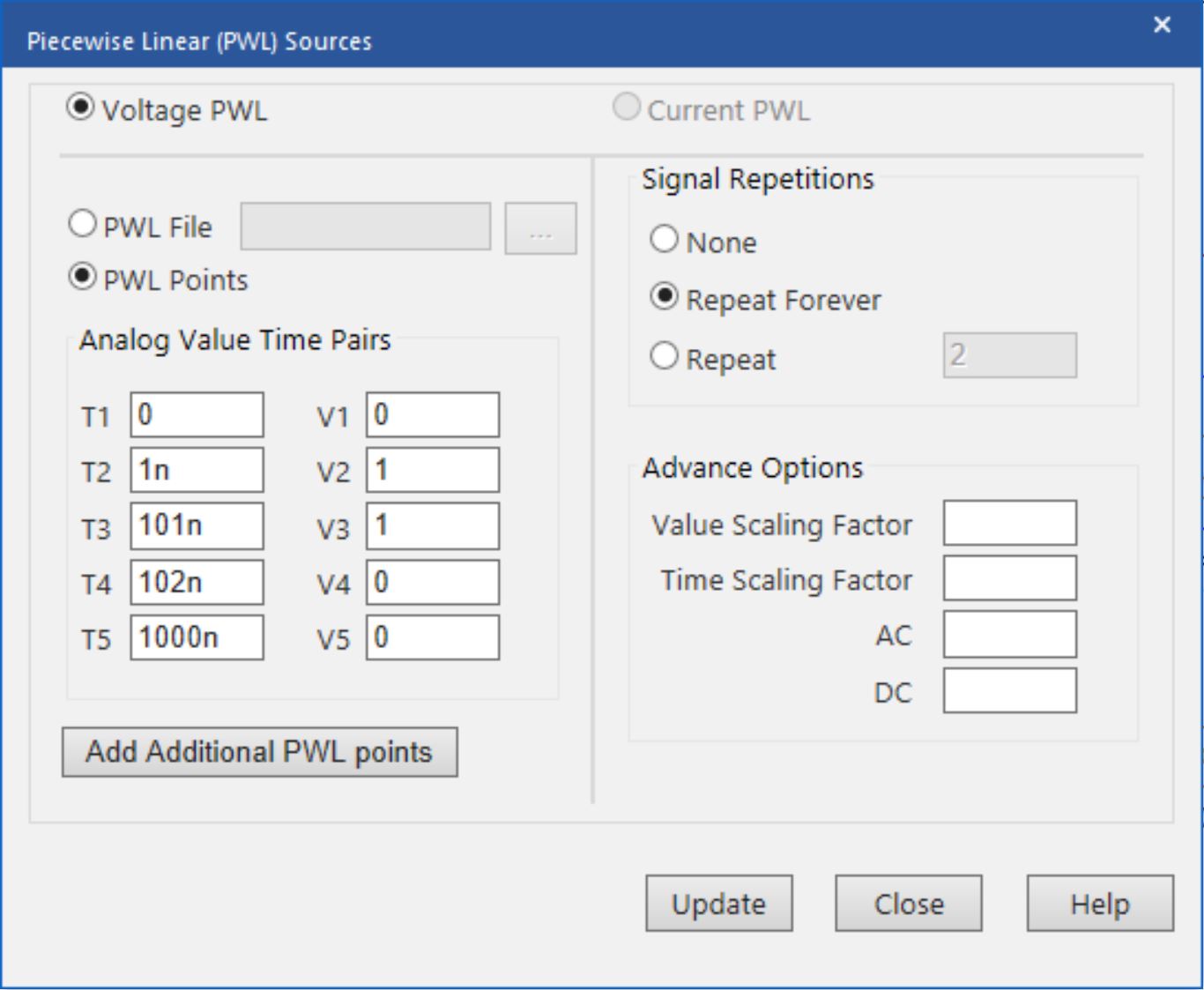Click the DC value input field
Screen dimensions: 1204x990
tap(1009, 691)
